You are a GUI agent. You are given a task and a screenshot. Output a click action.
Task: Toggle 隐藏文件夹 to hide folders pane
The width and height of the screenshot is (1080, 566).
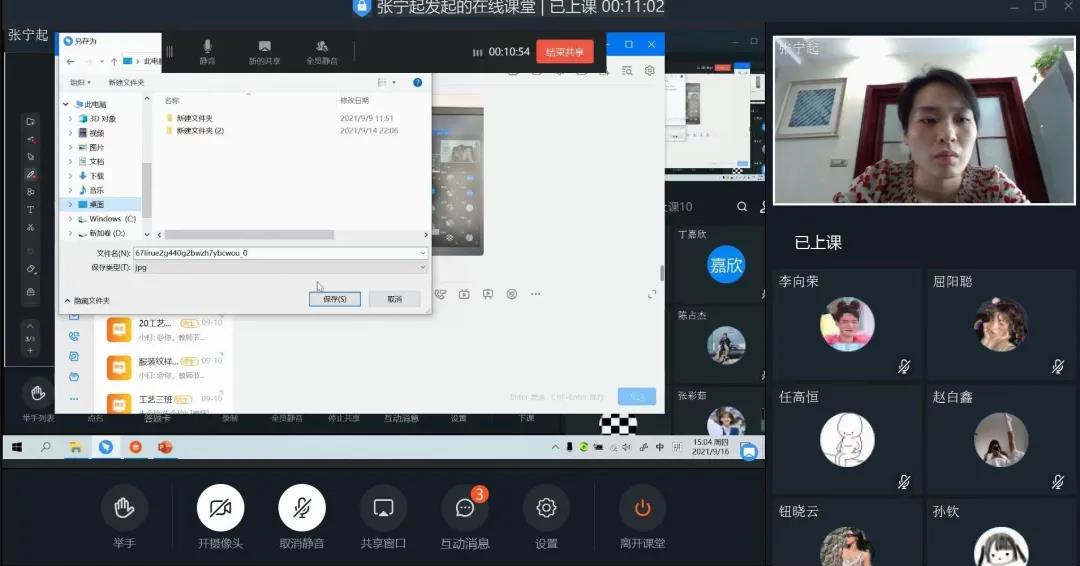pos(87,300)
